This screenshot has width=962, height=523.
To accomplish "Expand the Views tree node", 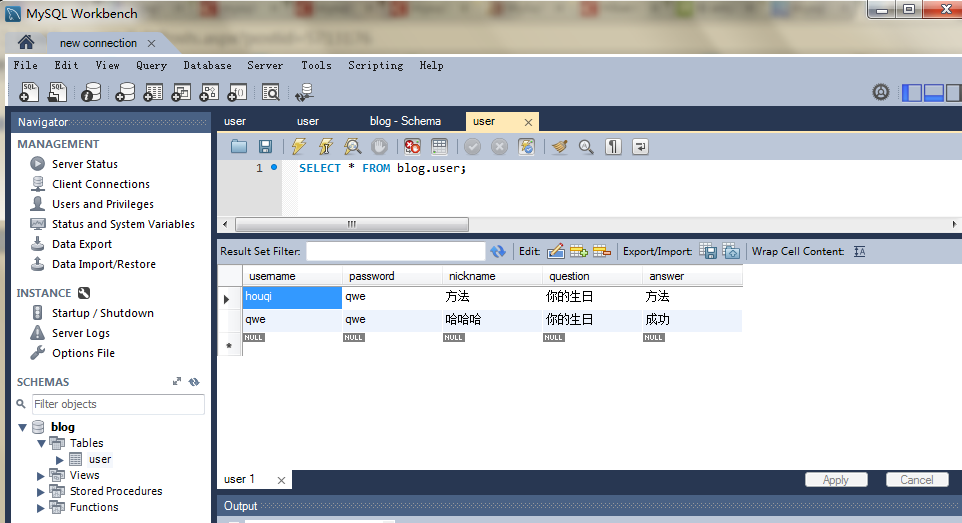I will (40, 475).
